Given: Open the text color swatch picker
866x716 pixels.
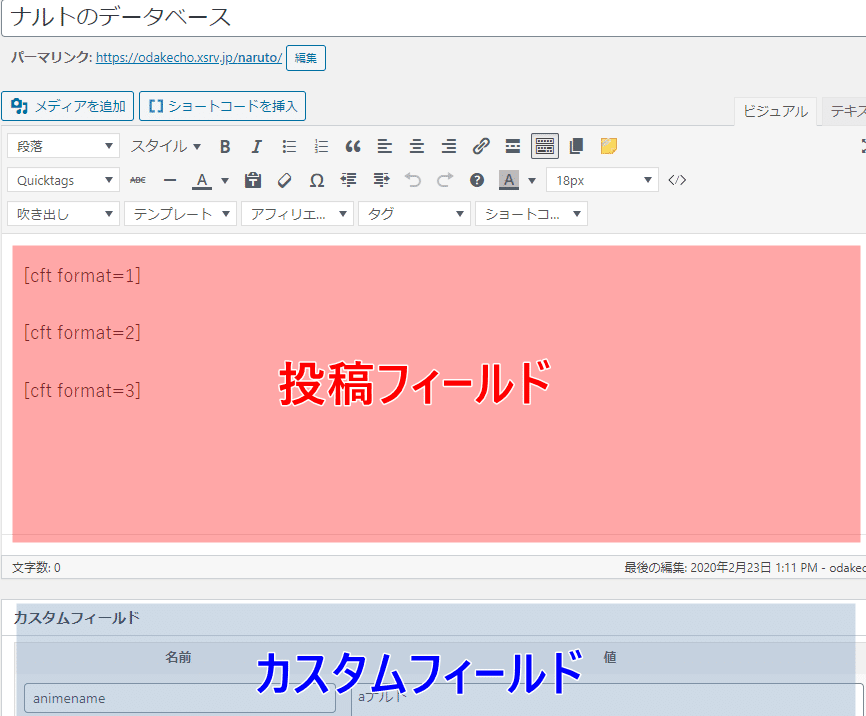Looking at the screenshot, I should click(x=201, y=181).
